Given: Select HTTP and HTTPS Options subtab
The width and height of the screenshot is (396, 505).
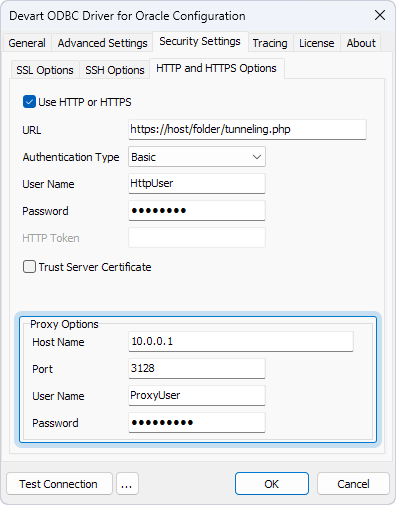Looking at the screenshot, I should (217, 68).
